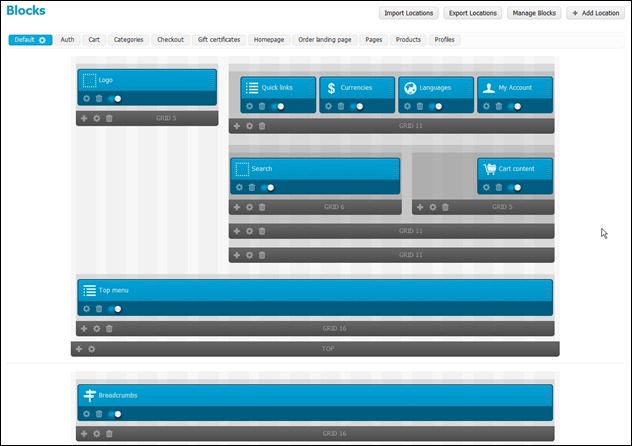Select the Order landing page tab
Viewport: 632px width, 446px height.
point(325,40)
